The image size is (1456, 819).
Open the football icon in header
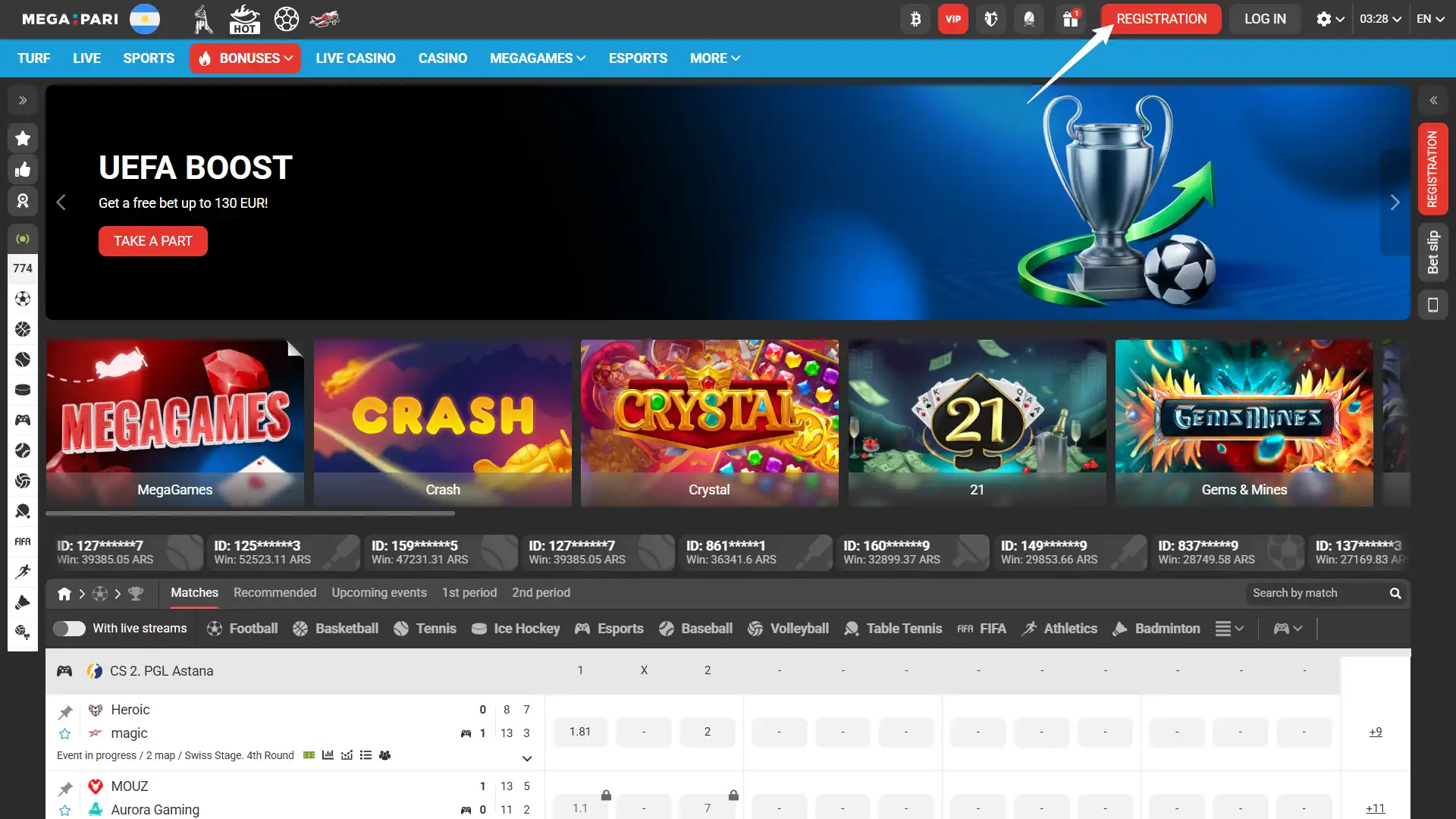point(286,19)
